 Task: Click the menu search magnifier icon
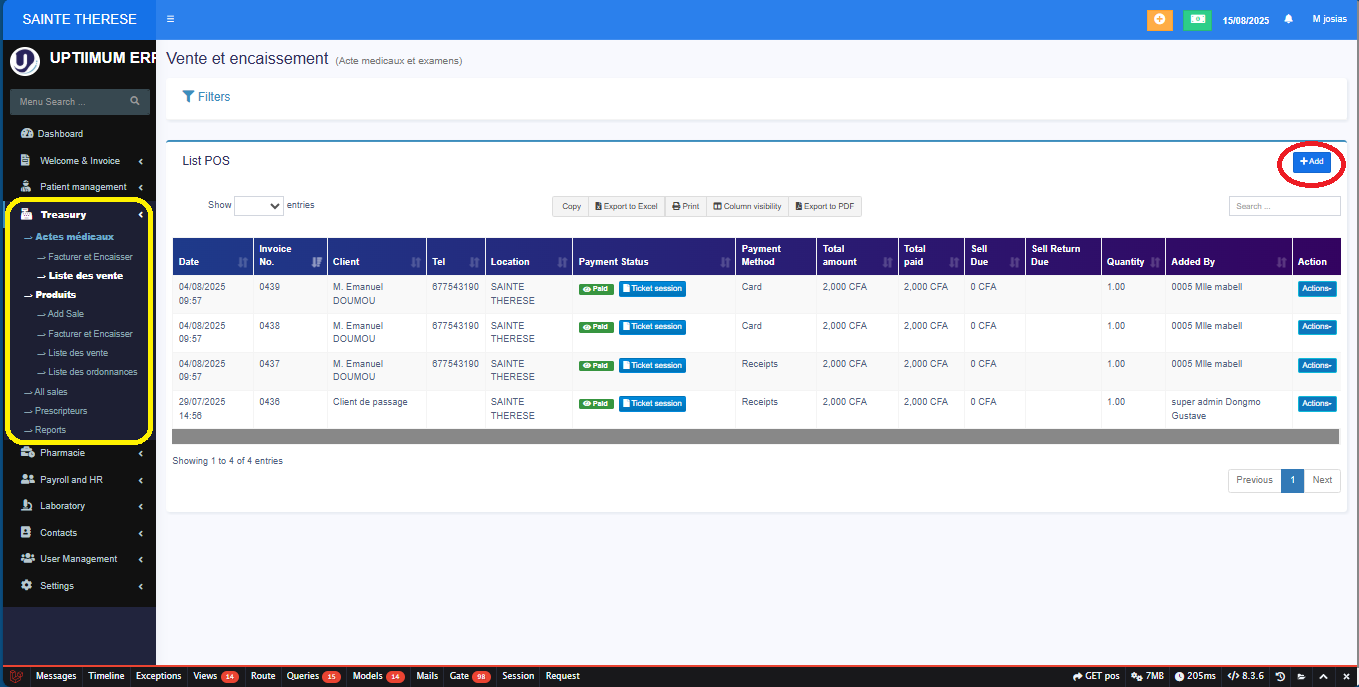tap(135, 101)
